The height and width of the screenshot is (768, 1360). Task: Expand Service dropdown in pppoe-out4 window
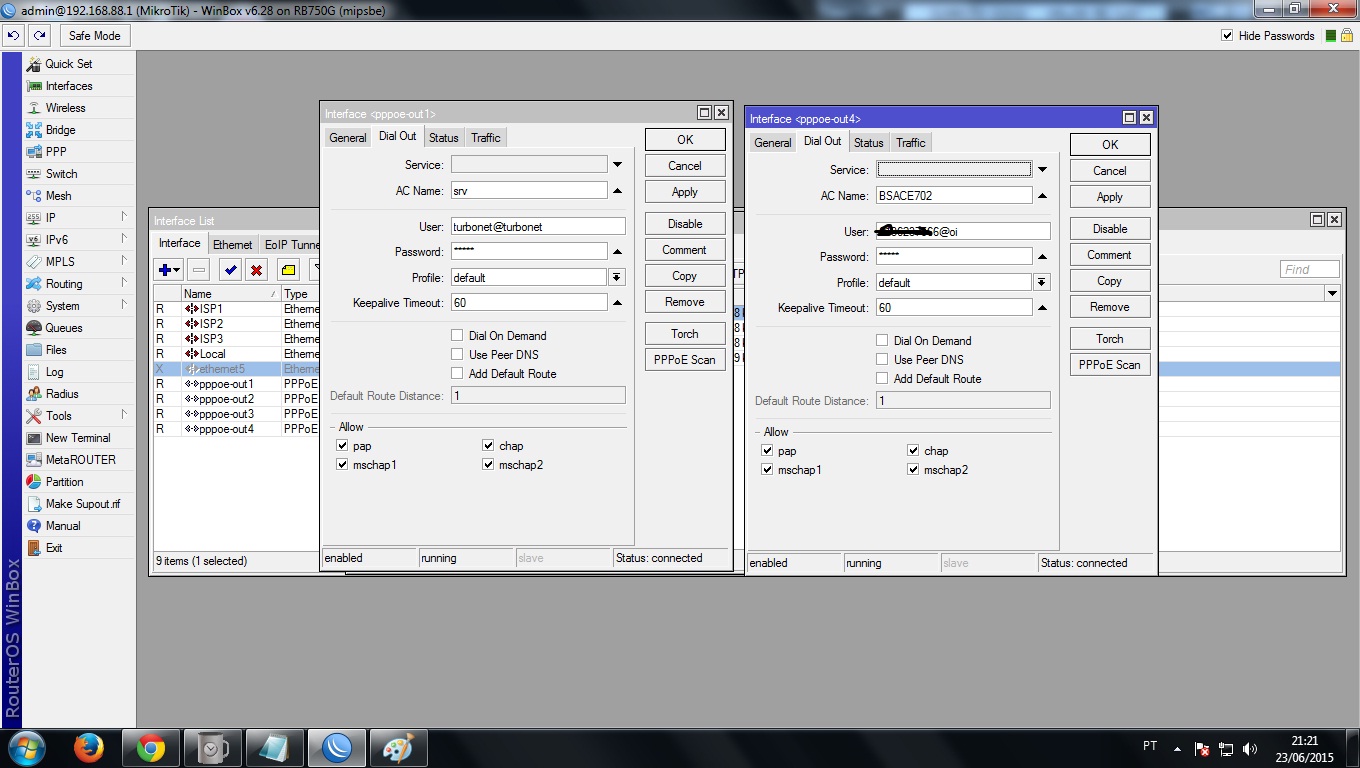pyautogui.click(x=1042, y=170)
